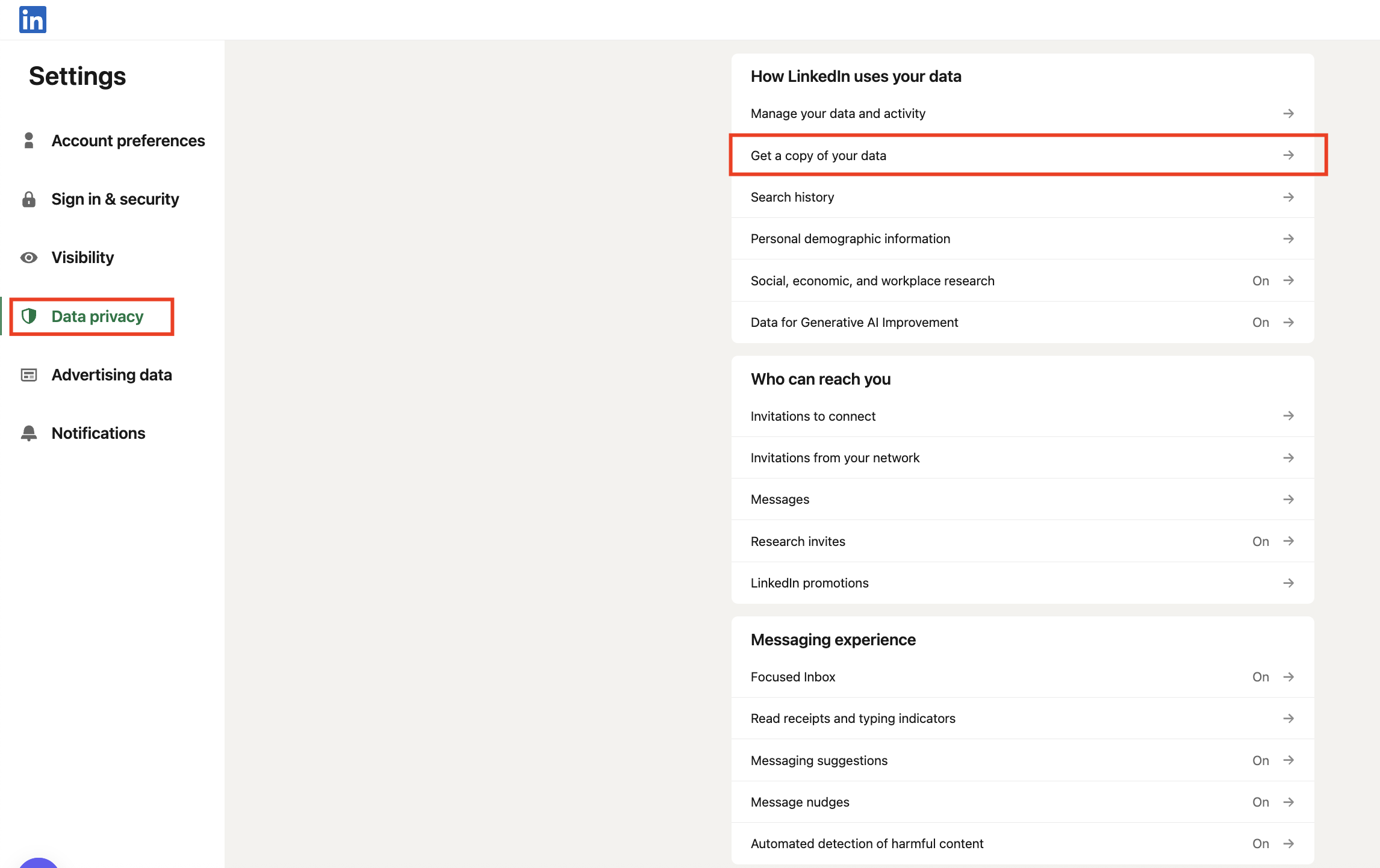The height and width of the screenshot is (868, 1380).
Task: Click the Advertising data panel icon
Action: [x=29, y=375]
